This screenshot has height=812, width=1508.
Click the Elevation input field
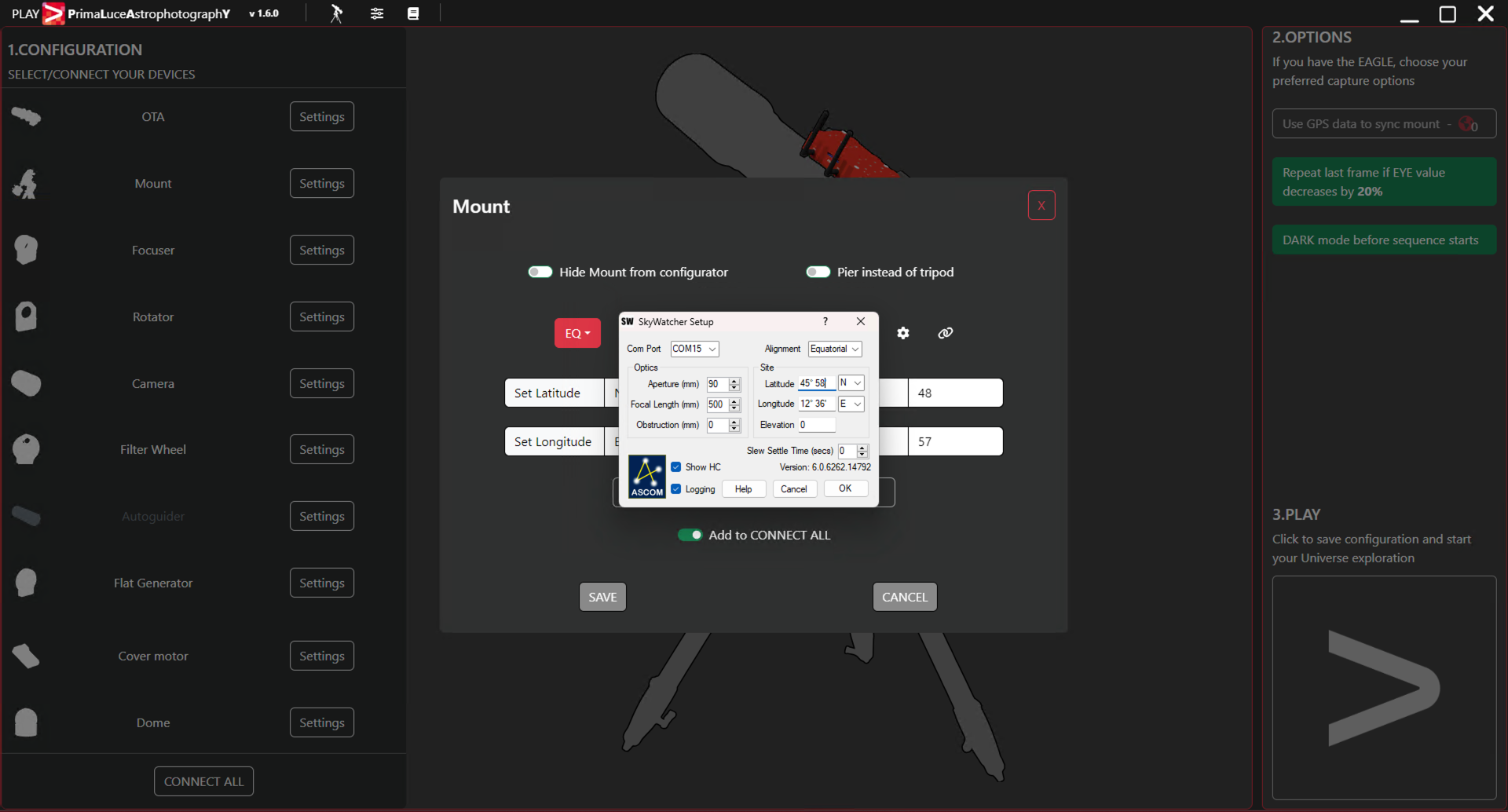817,425
